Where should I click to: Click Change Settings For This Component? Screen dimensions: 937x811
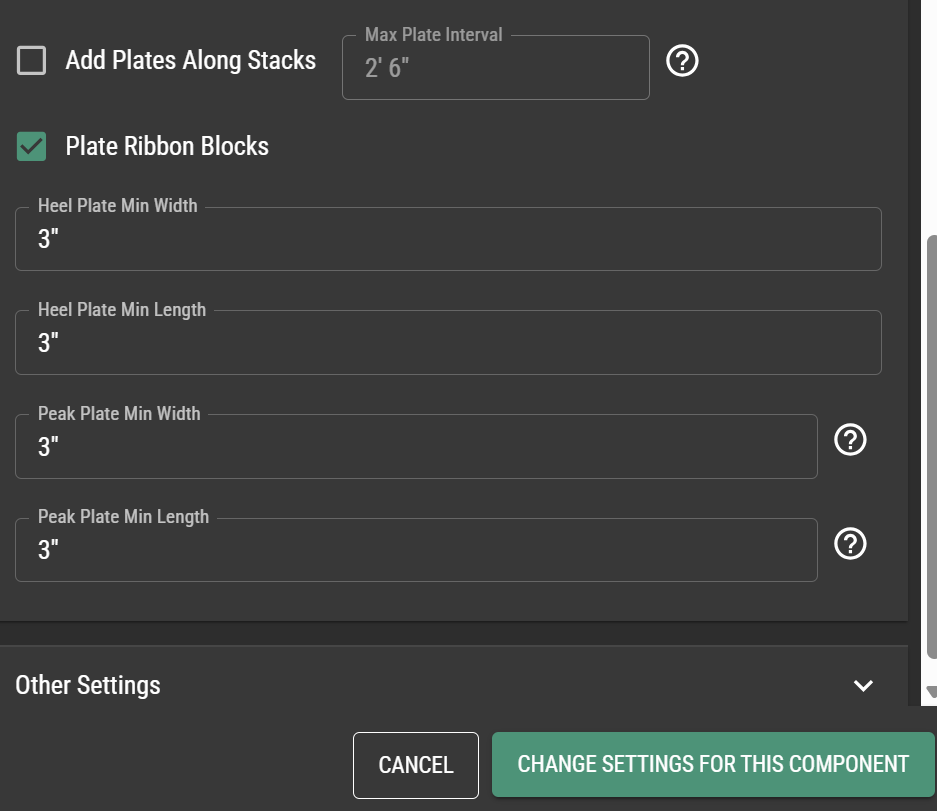(x=712, y=765)
